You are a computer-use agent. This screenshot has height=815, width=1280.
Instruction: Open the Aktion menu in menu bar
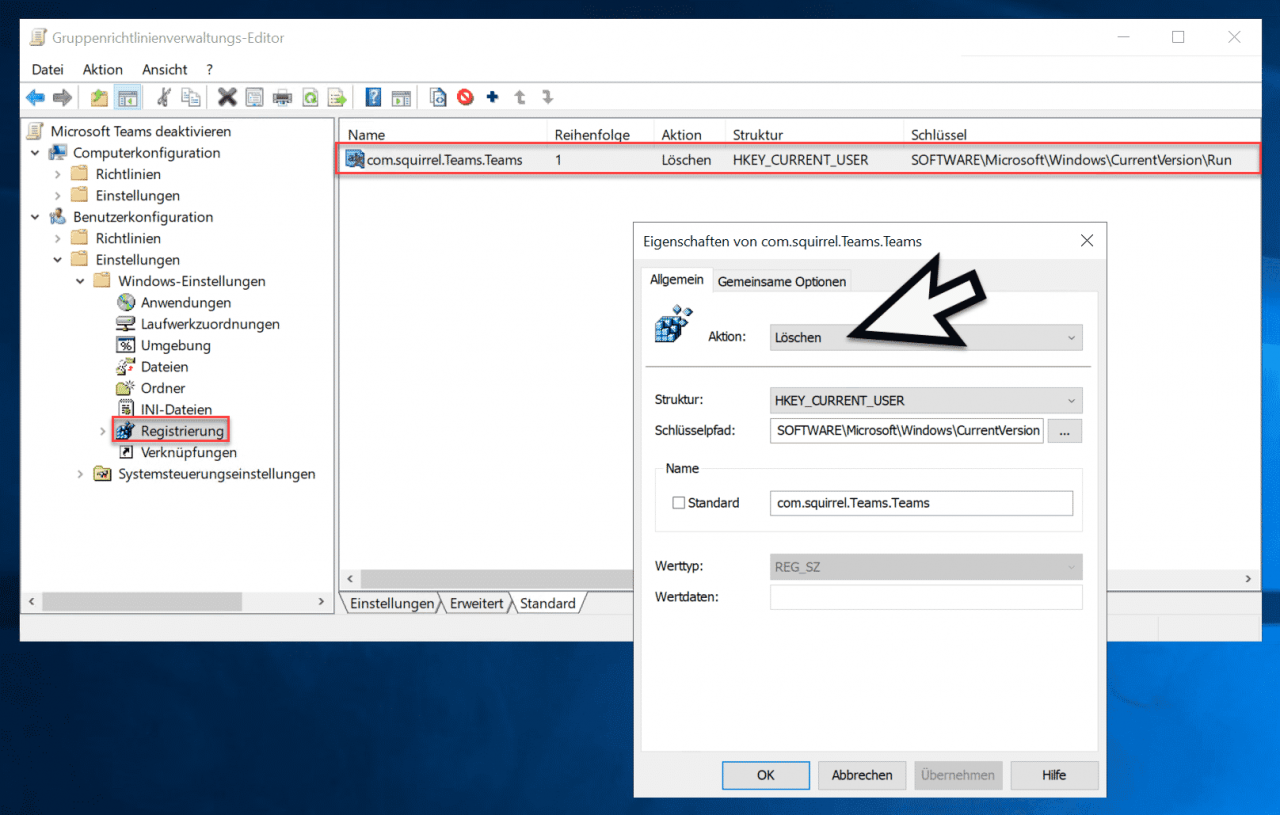(x=103, y=69)
